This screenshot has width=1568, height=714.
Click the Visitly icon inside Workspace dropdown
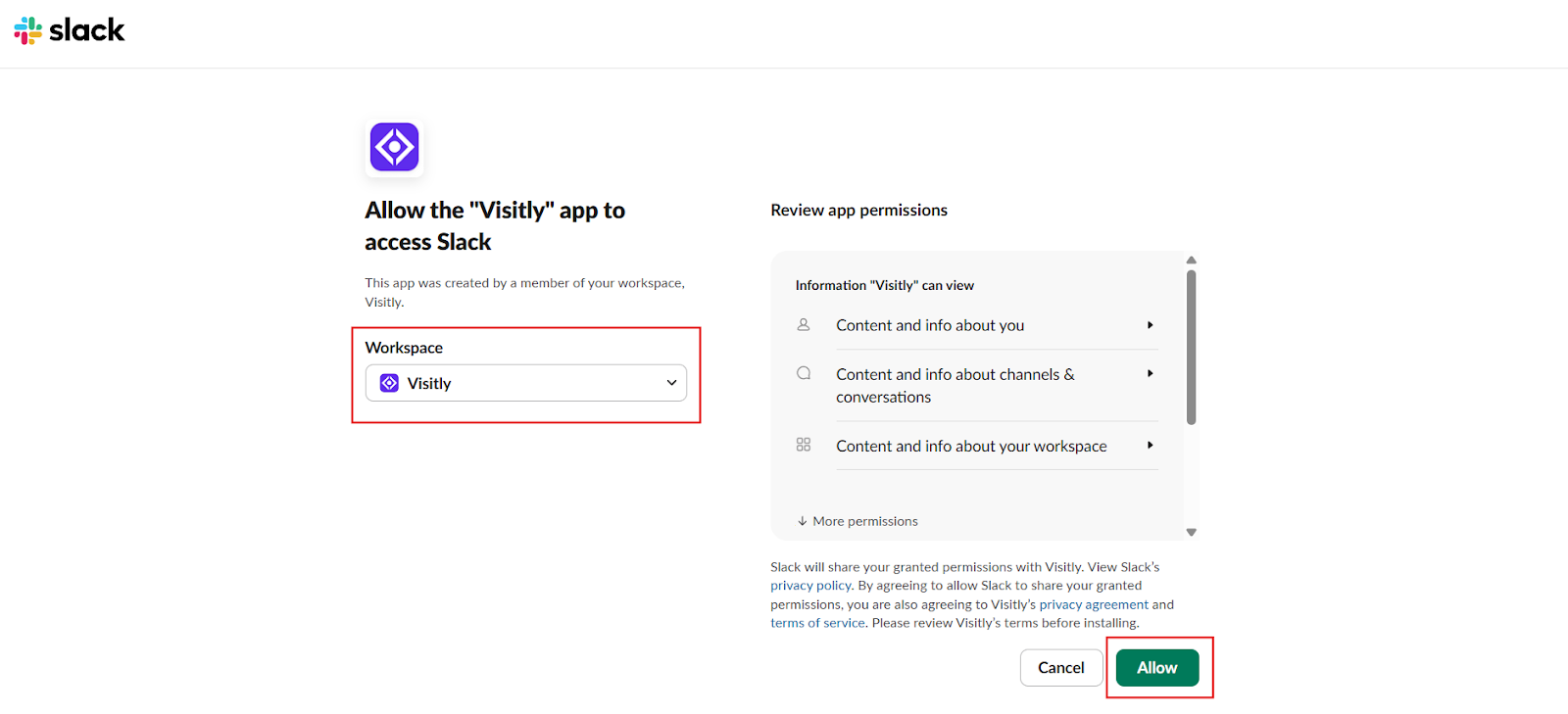389,383
